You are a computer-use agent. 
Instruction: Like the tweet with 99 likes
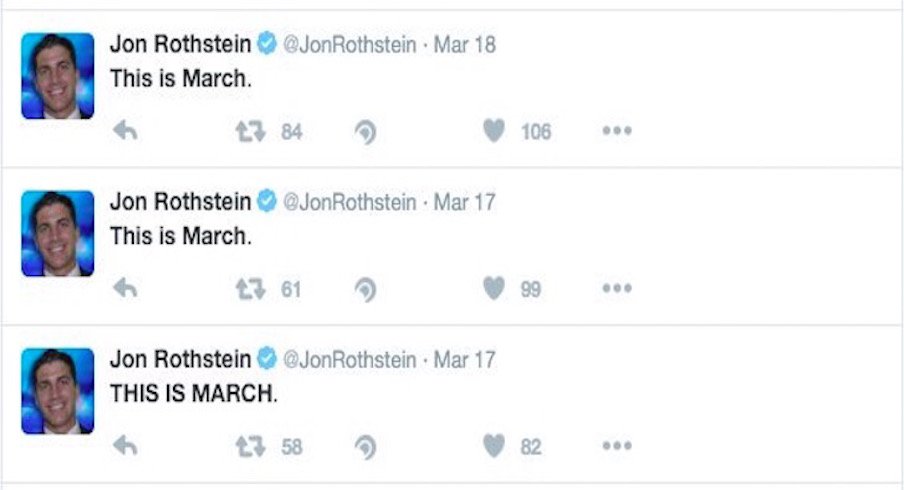click(x=494, y=288)
